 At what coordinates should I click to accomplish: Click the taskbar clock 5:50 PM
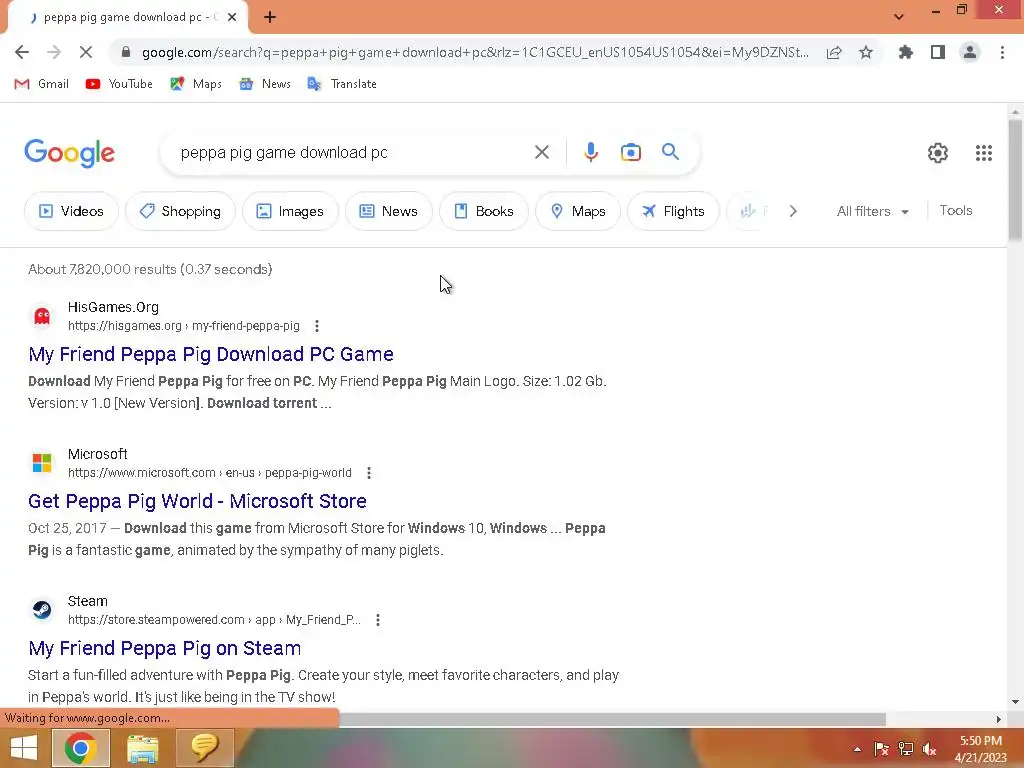pyautogui.click(x=980, y=741)
